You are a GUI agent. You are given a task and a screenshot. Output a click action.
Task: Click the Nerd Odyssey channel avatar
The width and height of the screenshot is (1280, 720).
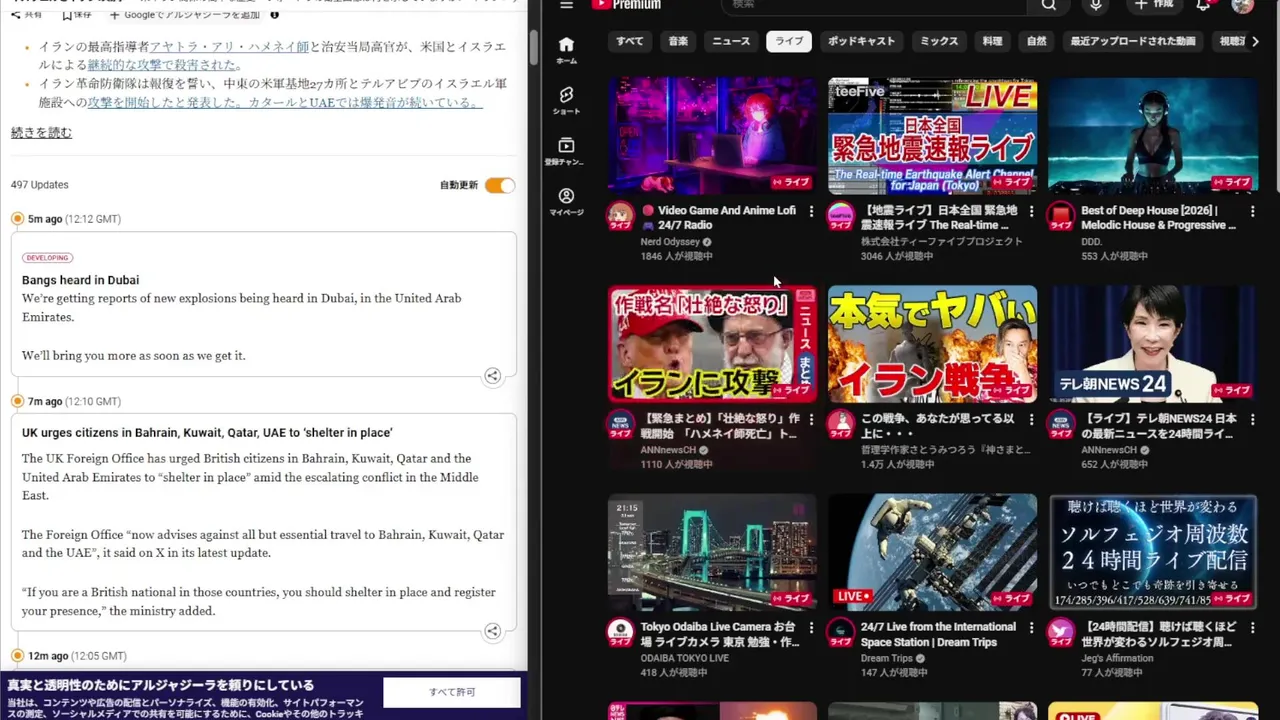pyautogui.click(x=620, y=217)
